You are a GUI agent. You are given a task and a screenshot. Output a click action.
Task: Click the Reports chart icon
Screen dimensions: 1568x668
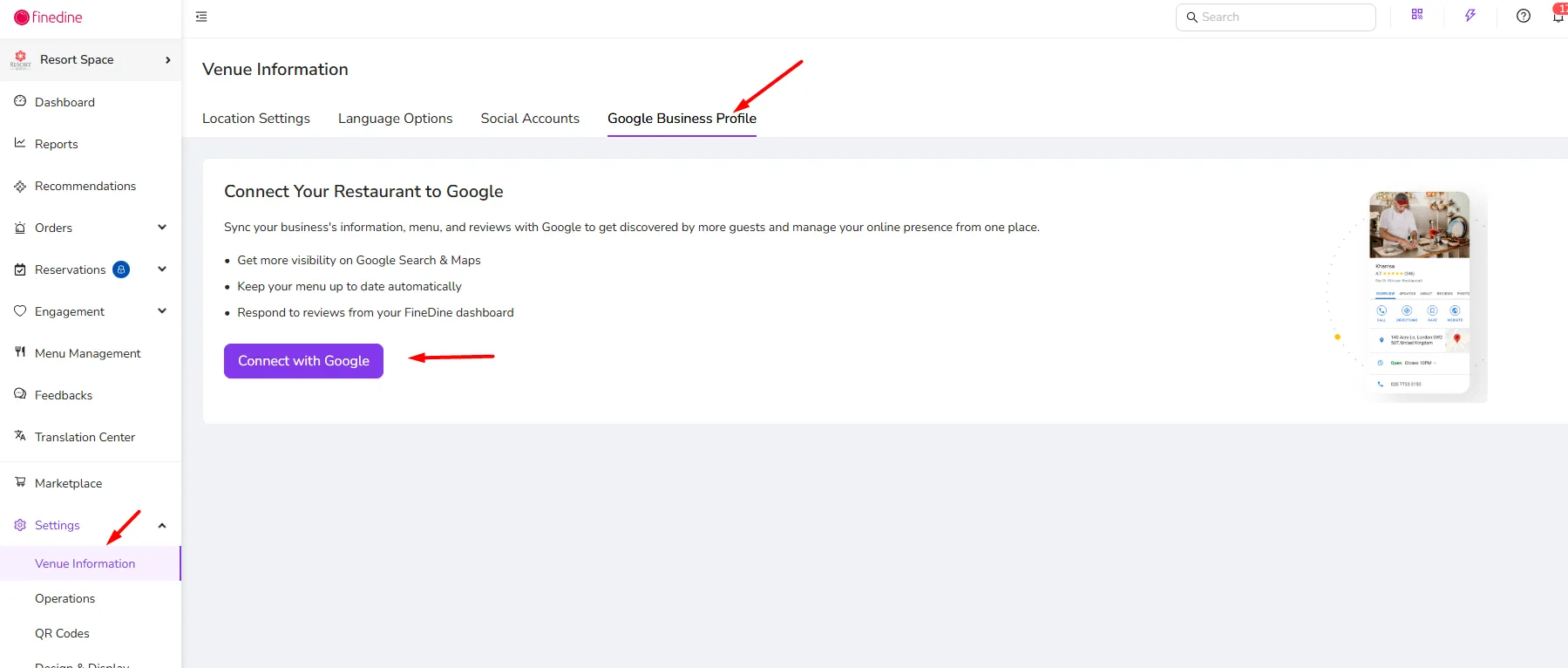pyautogui.click(x=20, y=143)
